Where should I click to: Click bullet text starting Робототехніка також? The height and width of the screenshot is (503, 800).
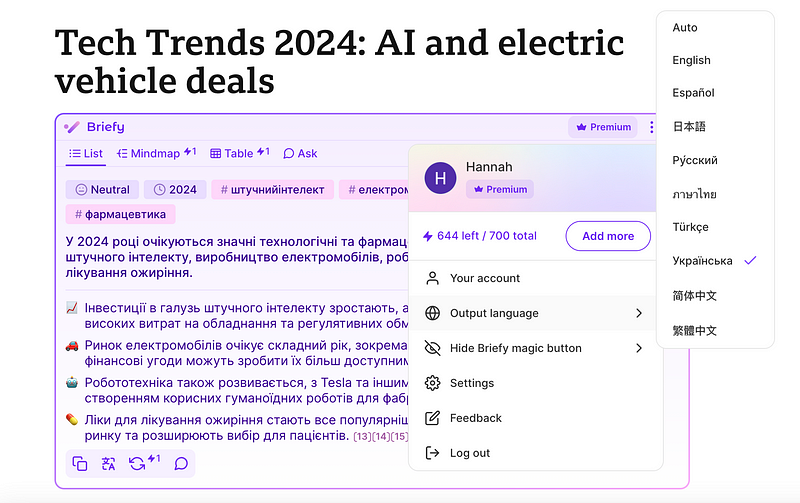(246, 390)
